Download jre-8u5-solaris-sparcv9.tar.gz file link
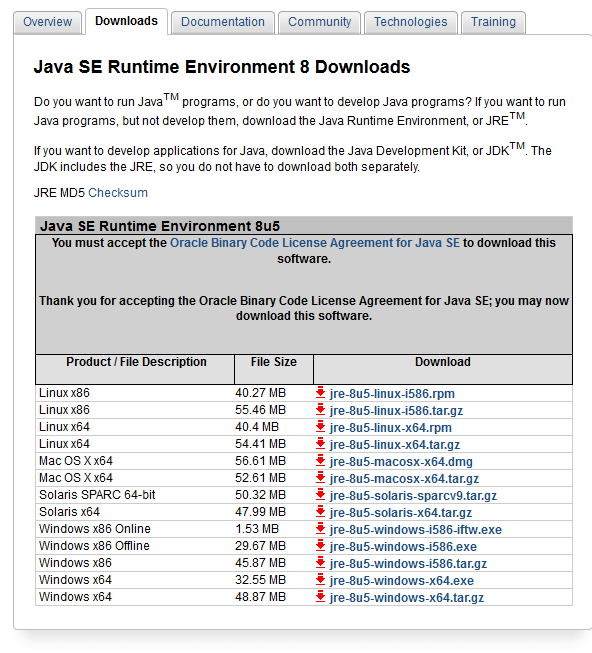 tap(413, 496)
